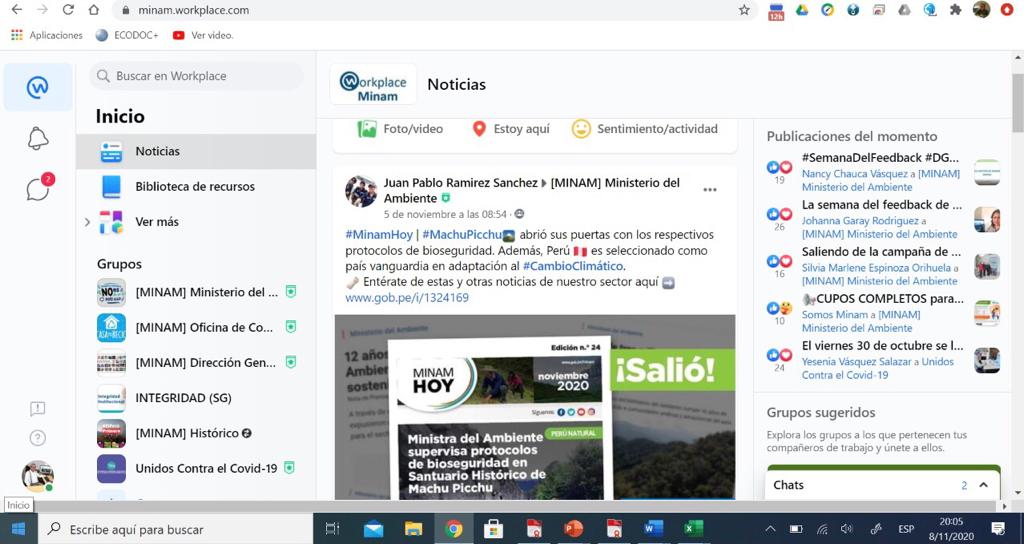The width and height of the screenshot is (1024, 544).
Task: Open the Chrome profile avatar
Action: pyautogui.click(x=982, y=10)
